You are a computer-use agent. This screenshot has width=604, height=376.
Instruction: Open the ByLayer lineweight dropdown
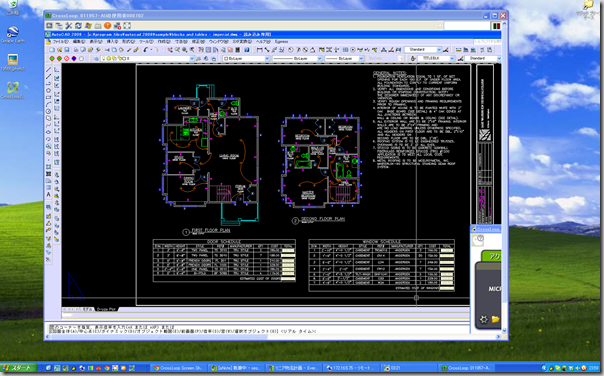coord(361,59)
